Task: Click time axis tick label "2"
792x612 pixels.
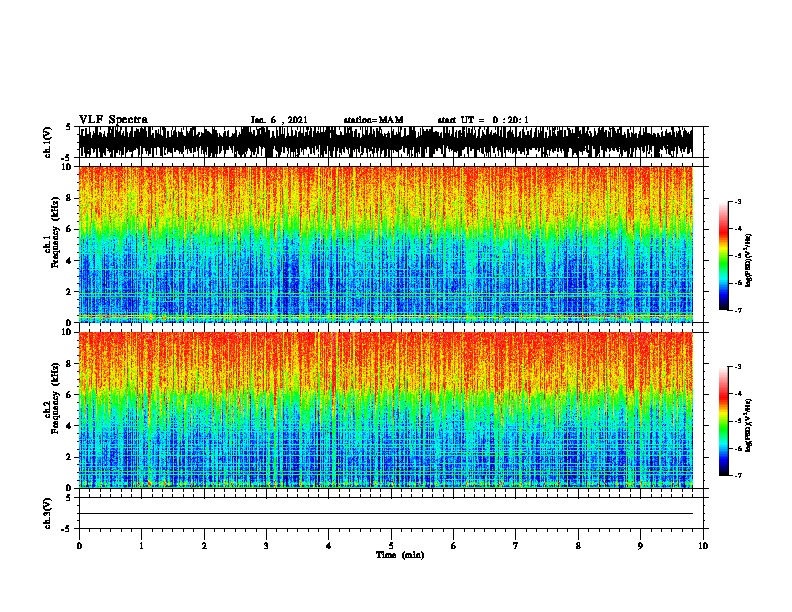Action: point(204,546)
